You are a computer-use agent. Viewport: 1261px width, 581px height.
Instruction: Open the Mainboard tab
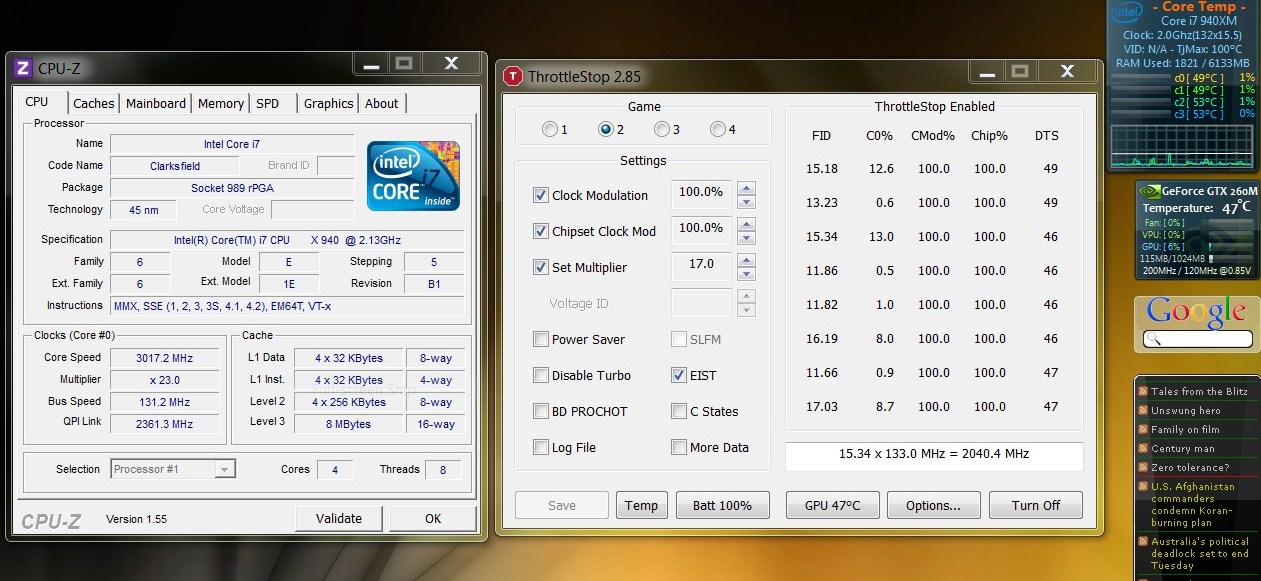click(x=156, y=103)
